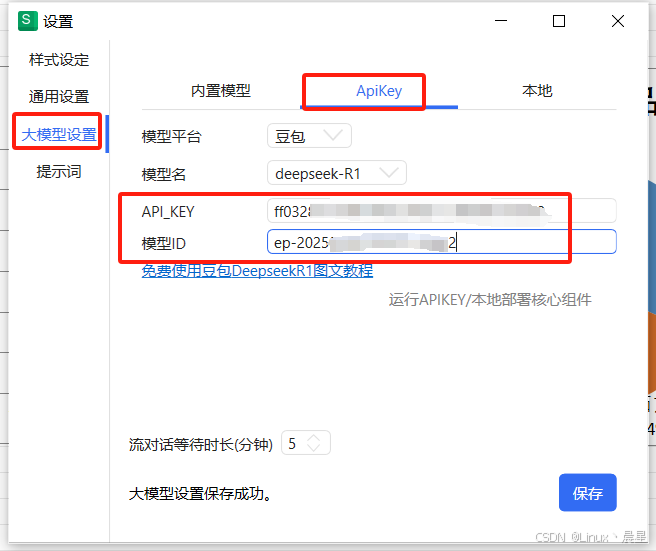This screenshot has height=551, width=656.
Task: Open the 样式设定 settings section
Action: coord(59,60)
